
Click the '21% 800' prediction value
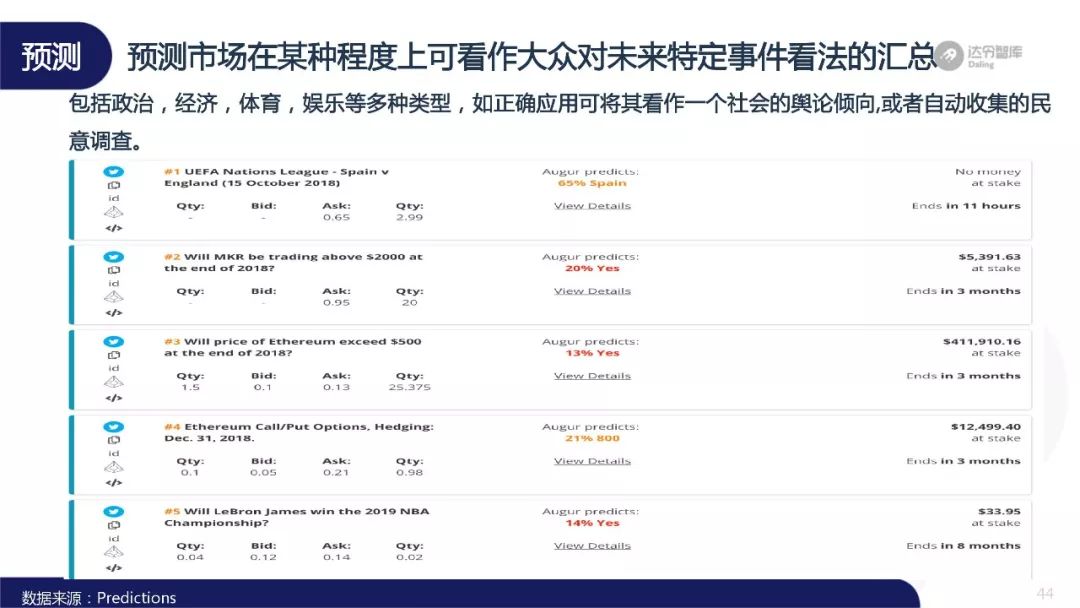592,439
